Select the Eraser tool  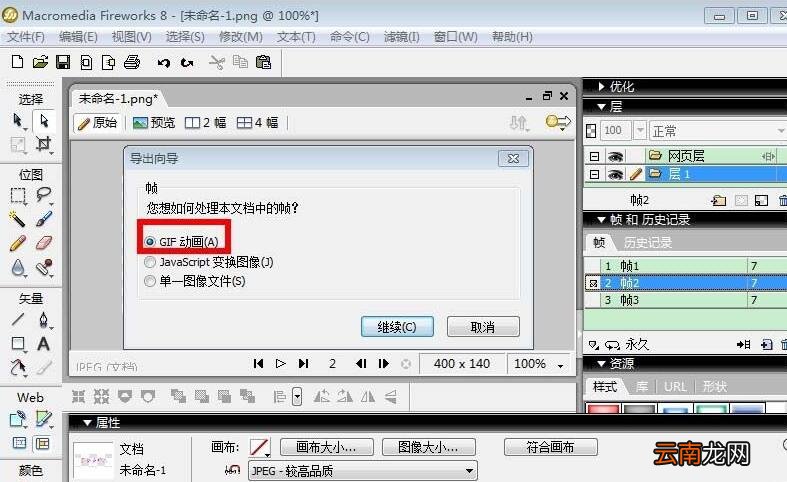[44, 244]
